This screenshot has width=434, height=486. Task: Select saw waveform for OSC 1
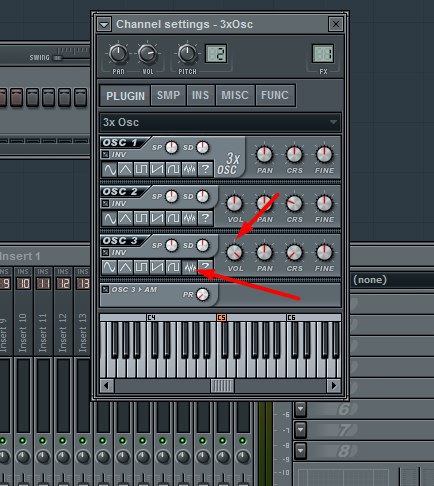[x=157, y=169]
